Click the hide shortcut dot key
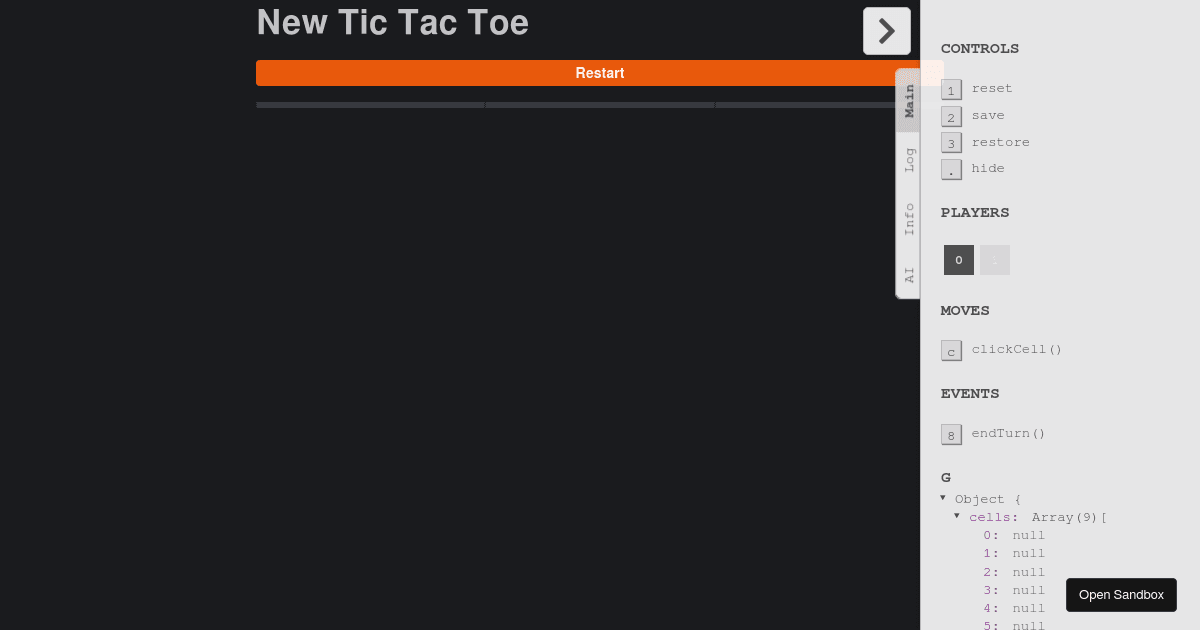Image resolution: width=1200 pixels, height=630 pixels. (x=951, y=169)
